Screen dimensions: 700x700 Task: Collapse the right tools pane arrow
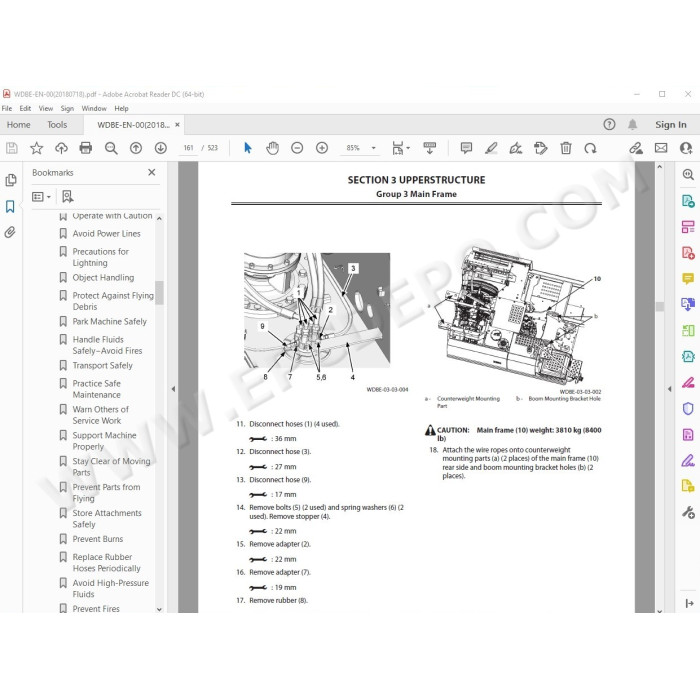tap(669, 389)
